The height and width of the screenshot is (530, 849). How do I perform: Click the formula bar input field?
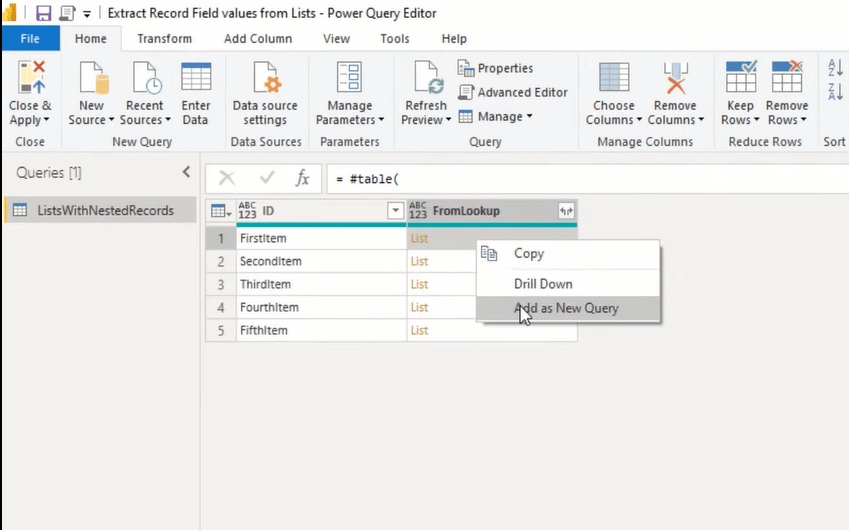[587, 179]
